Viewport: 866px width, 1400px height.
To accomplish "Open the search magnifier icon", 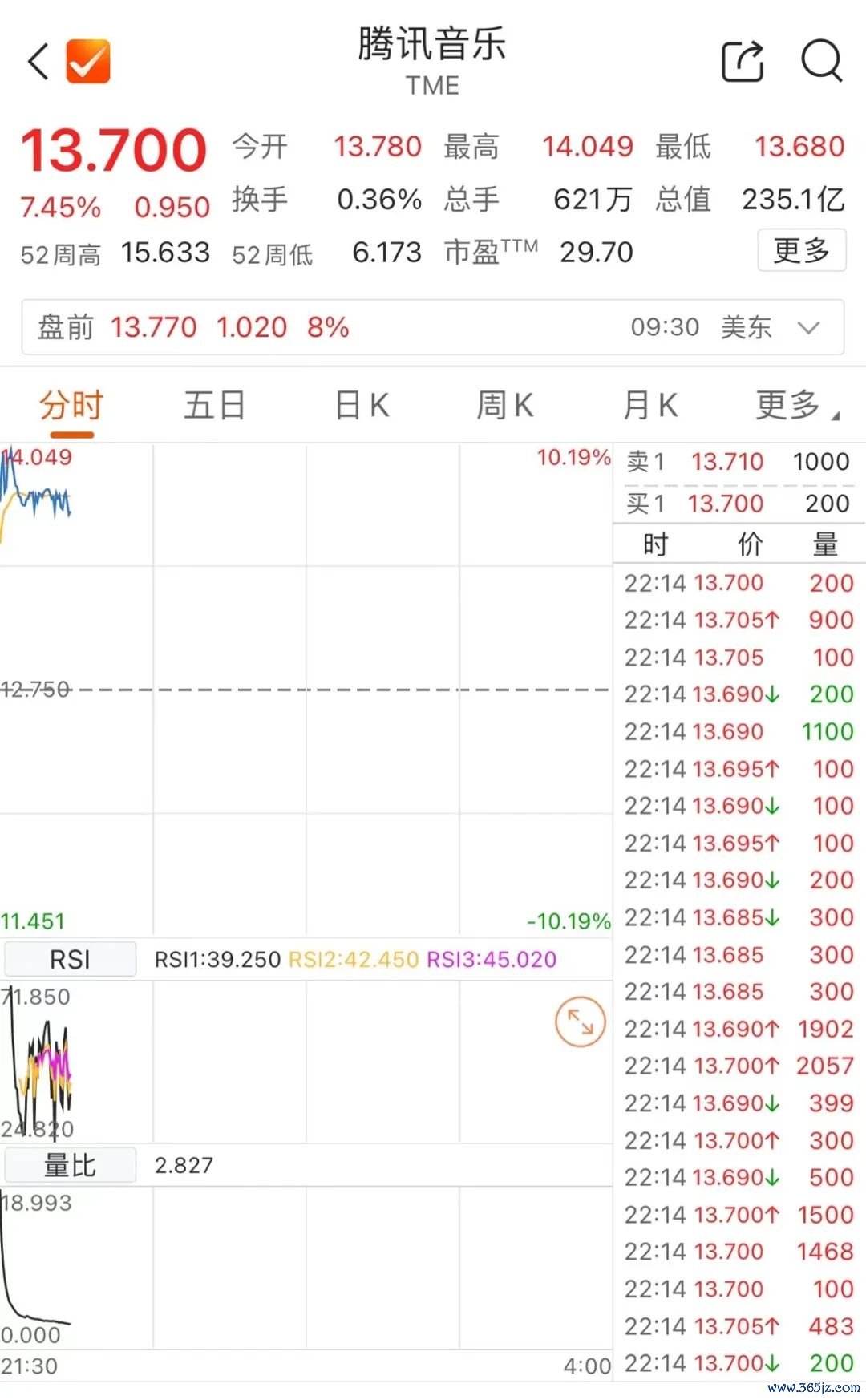I will (821, 61).
